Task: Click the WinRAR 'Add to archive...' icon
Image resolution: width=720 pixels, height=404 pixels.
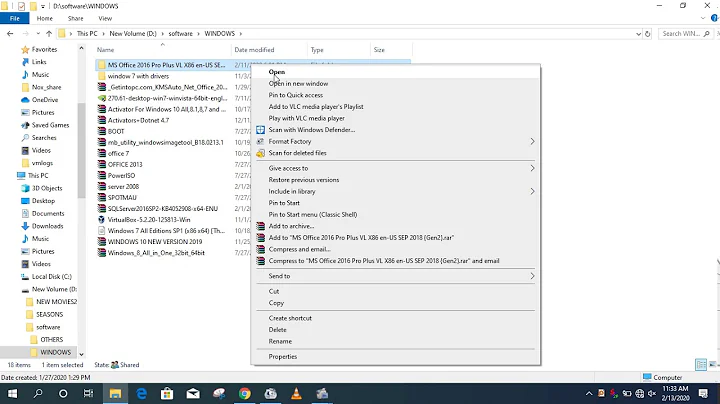Action: pos(260,226)
